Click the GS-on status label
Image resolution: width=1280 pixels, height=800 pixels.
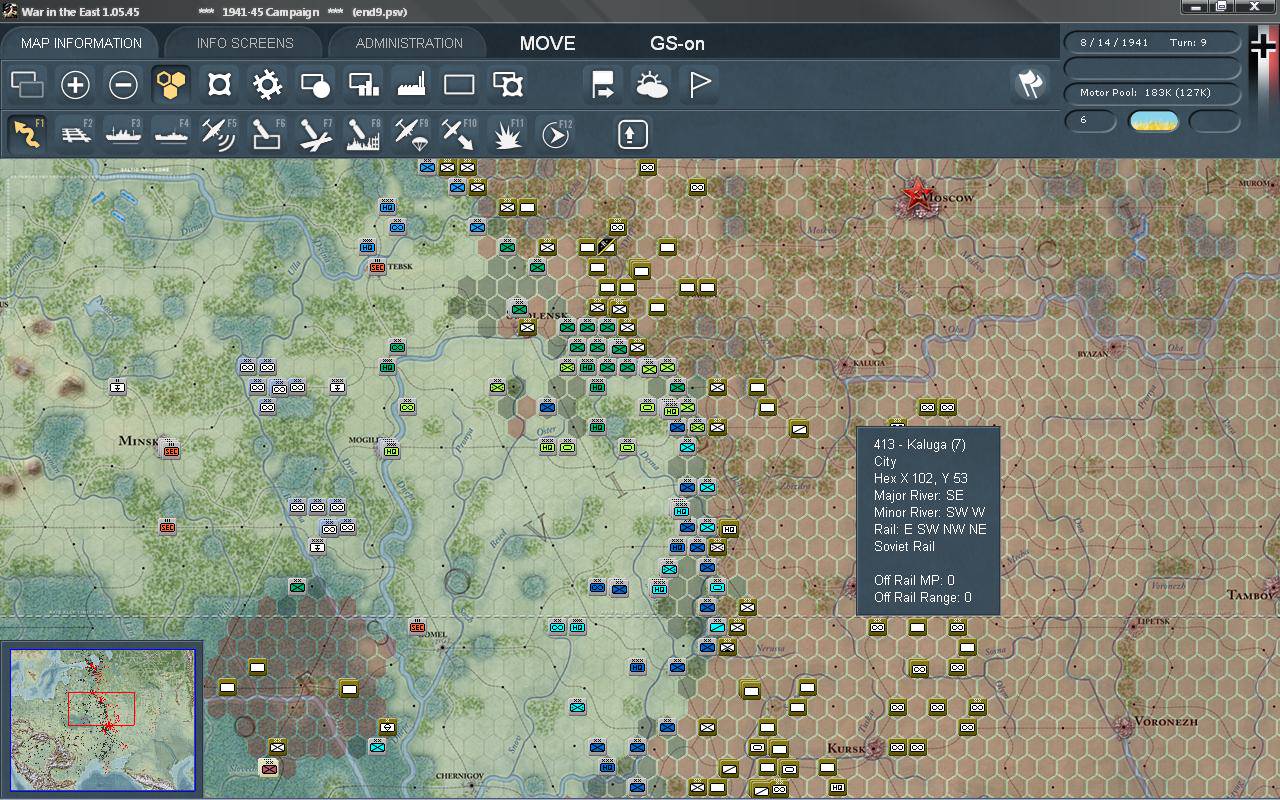tap(678, 43)
